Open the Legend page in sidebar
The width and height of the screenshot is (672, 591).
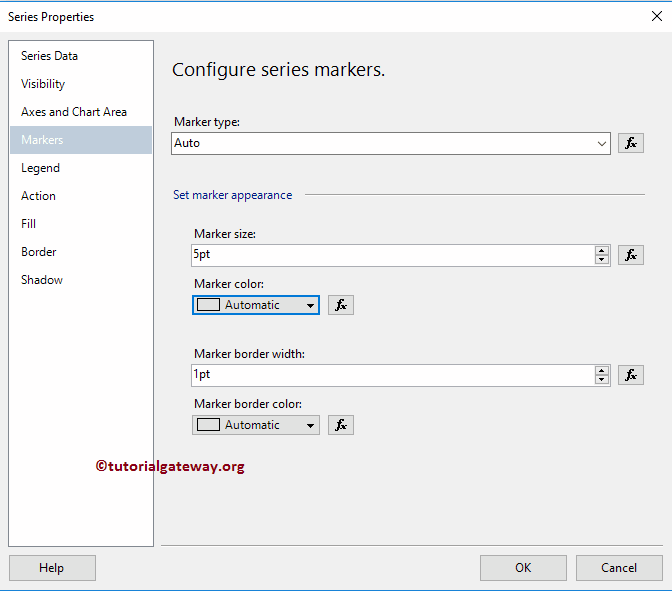click(x=40, y=168)
